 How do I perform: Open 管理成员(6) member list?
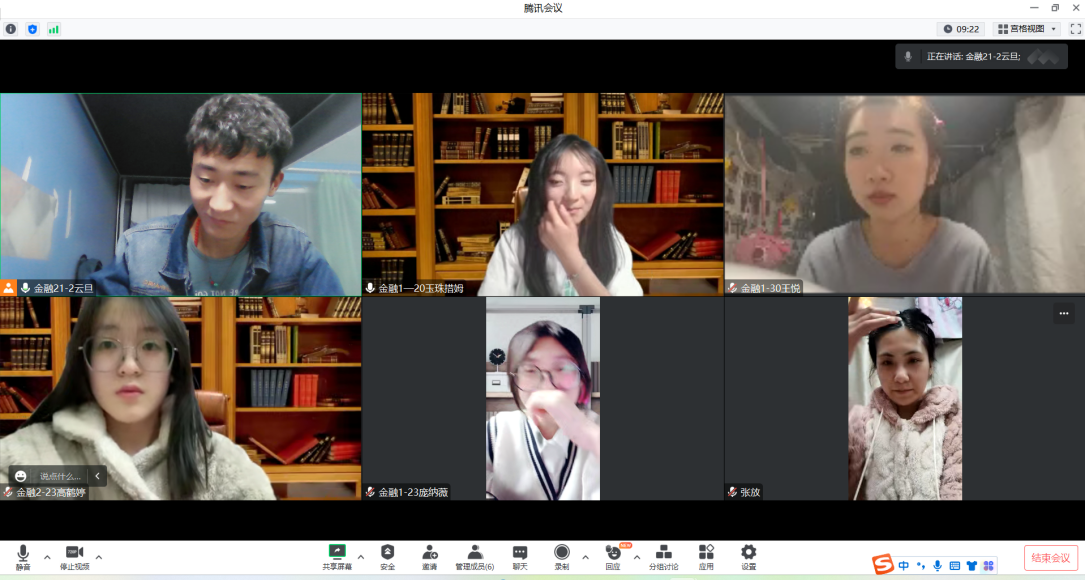click(475, 557)
